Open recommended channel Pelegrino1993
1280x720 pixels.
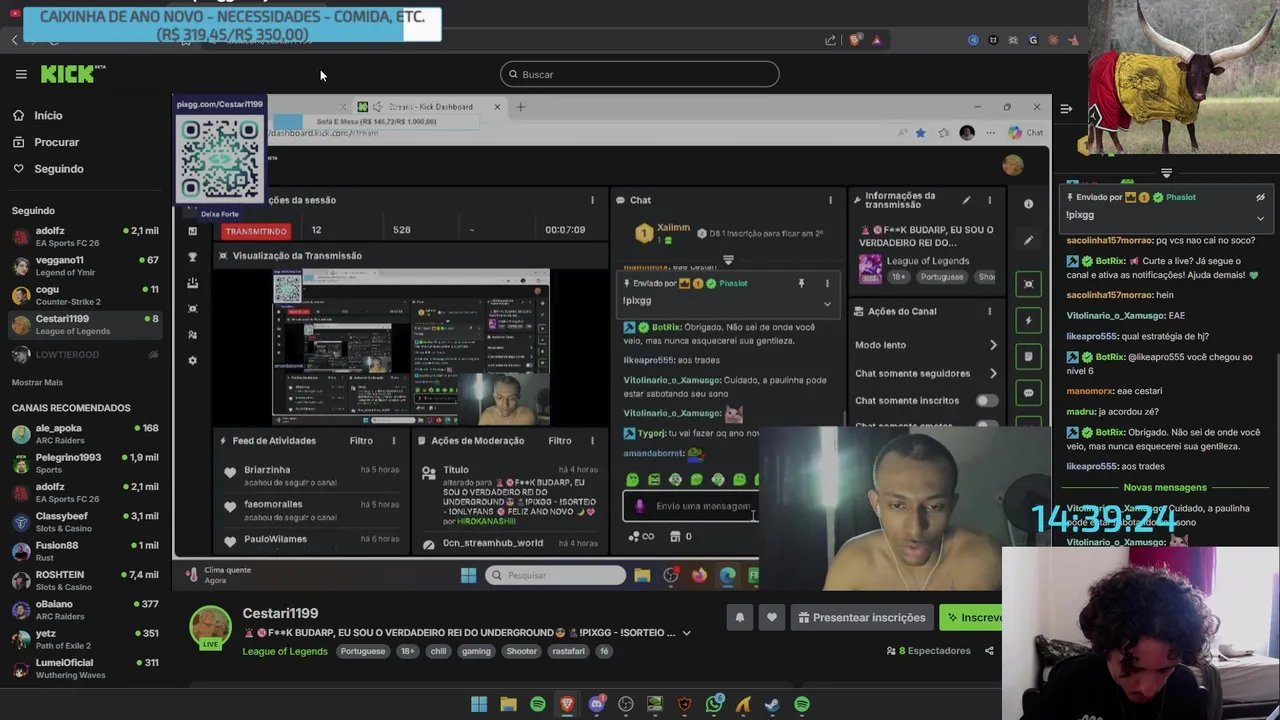click(x=85, y=462)
